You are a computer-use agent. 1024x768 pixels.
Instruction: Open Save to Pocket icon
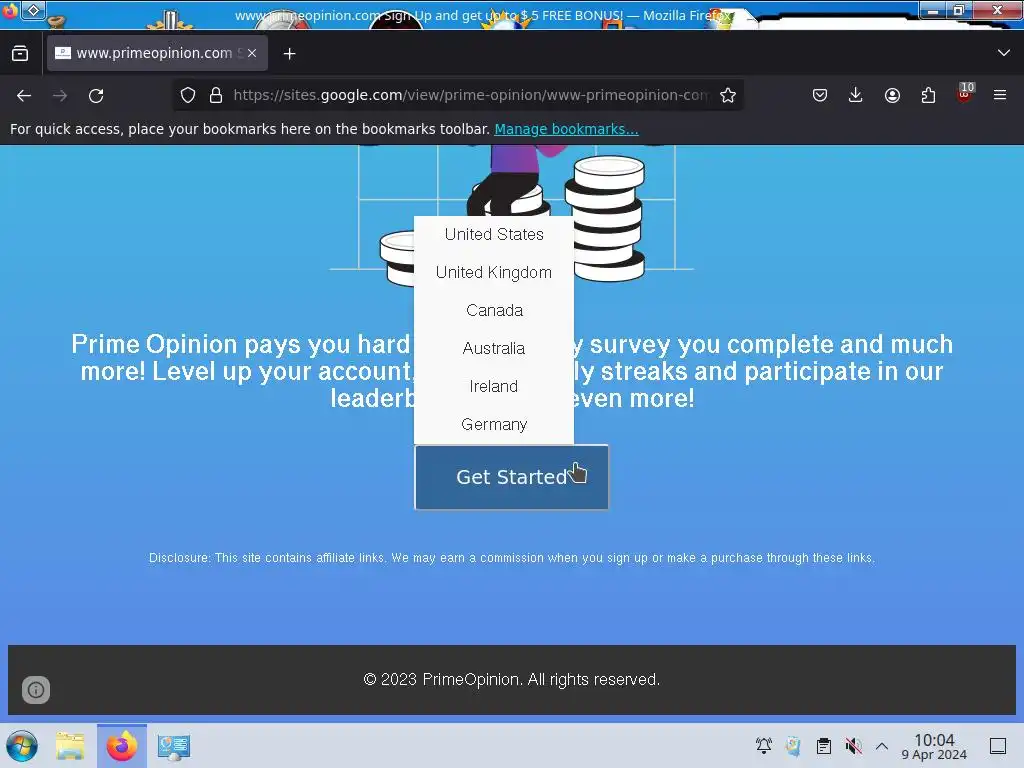click(x=820, y=95)
